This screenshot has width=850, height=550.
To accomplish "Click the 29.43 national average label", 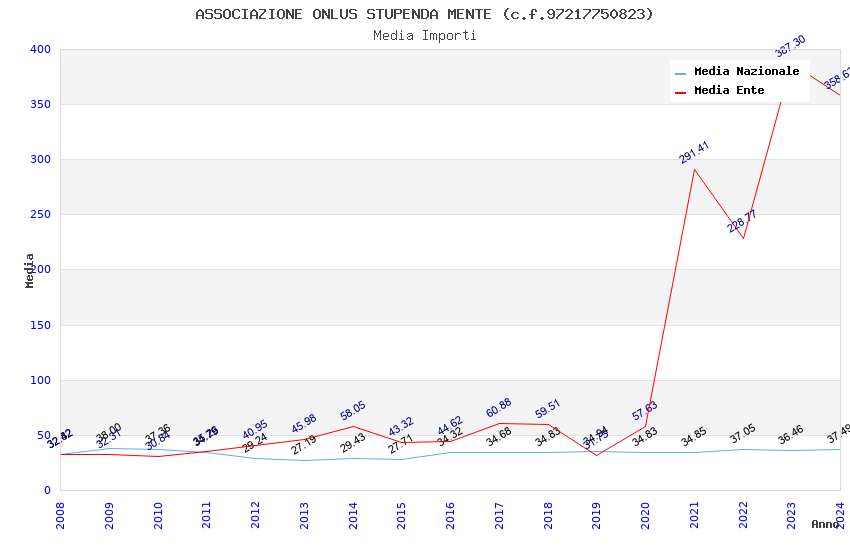I will pyautogui.click(x=353, y=443).
